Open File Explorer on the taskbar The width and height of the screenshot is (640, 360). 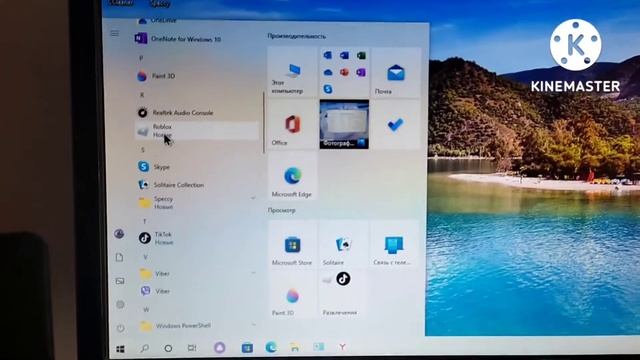tap(295, 347)
